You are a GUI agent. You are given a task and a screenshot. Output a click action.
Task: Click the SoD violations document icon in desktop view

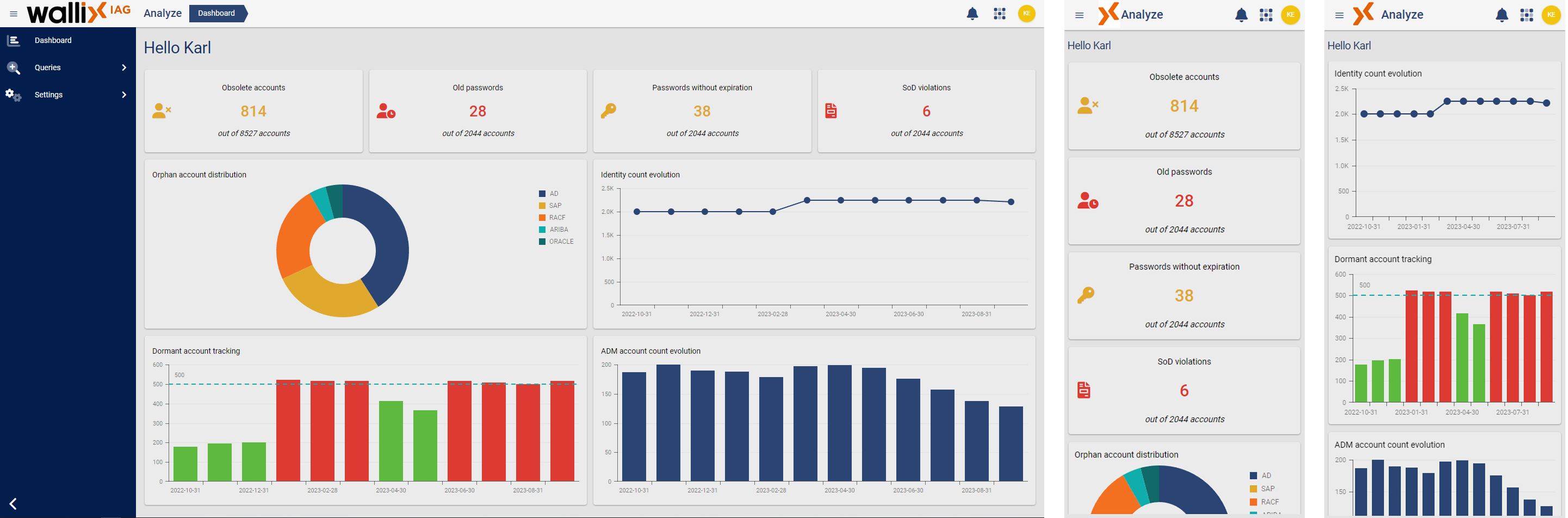click(831, 111)
